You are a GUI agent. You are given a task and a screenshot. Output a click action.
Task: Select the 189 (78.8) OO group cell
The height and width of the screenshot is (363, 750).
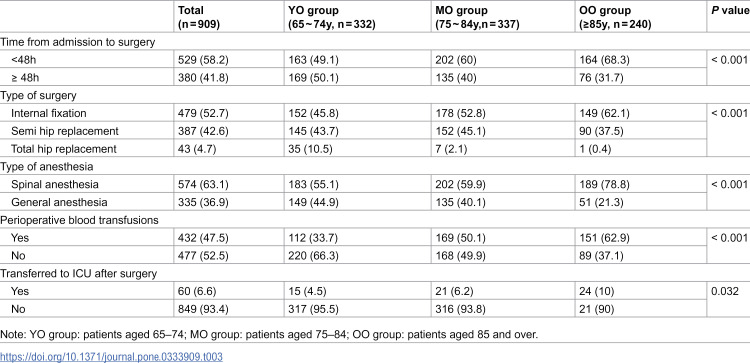pyautogui.click(x=603, y=184)
